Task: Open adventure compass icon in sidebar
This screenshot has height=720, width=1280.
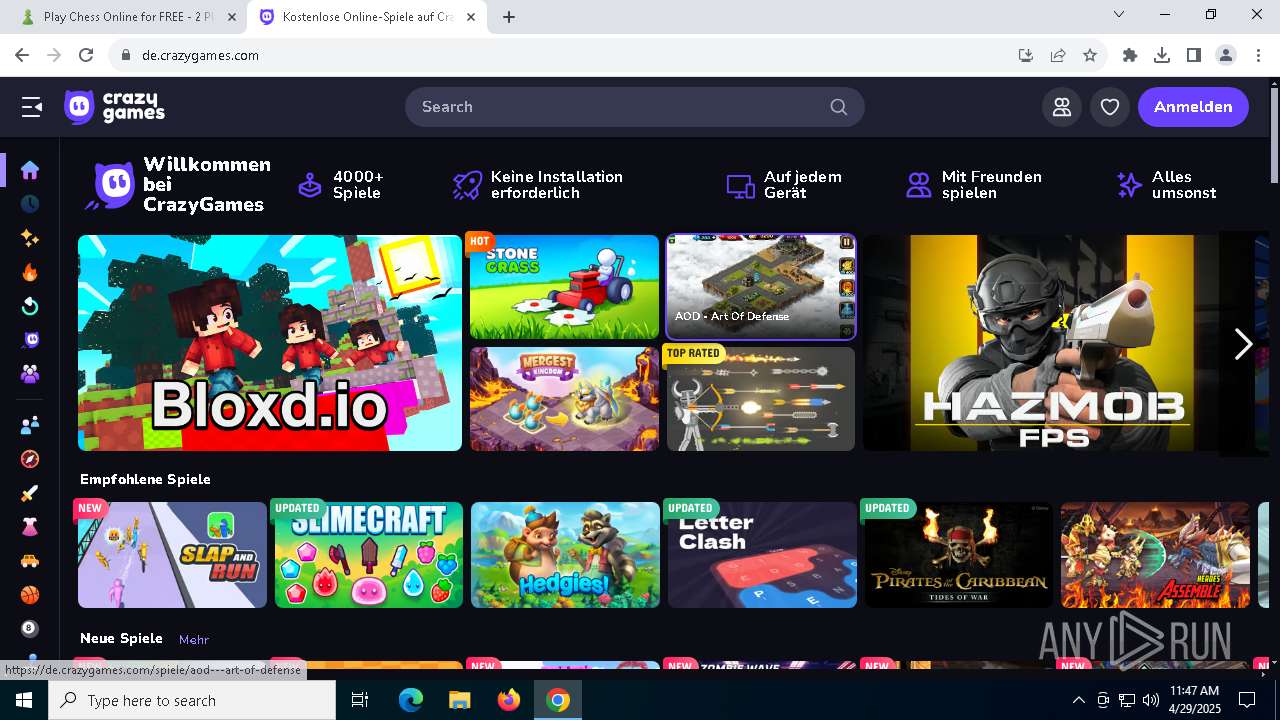Action: [x=30, y=459]
